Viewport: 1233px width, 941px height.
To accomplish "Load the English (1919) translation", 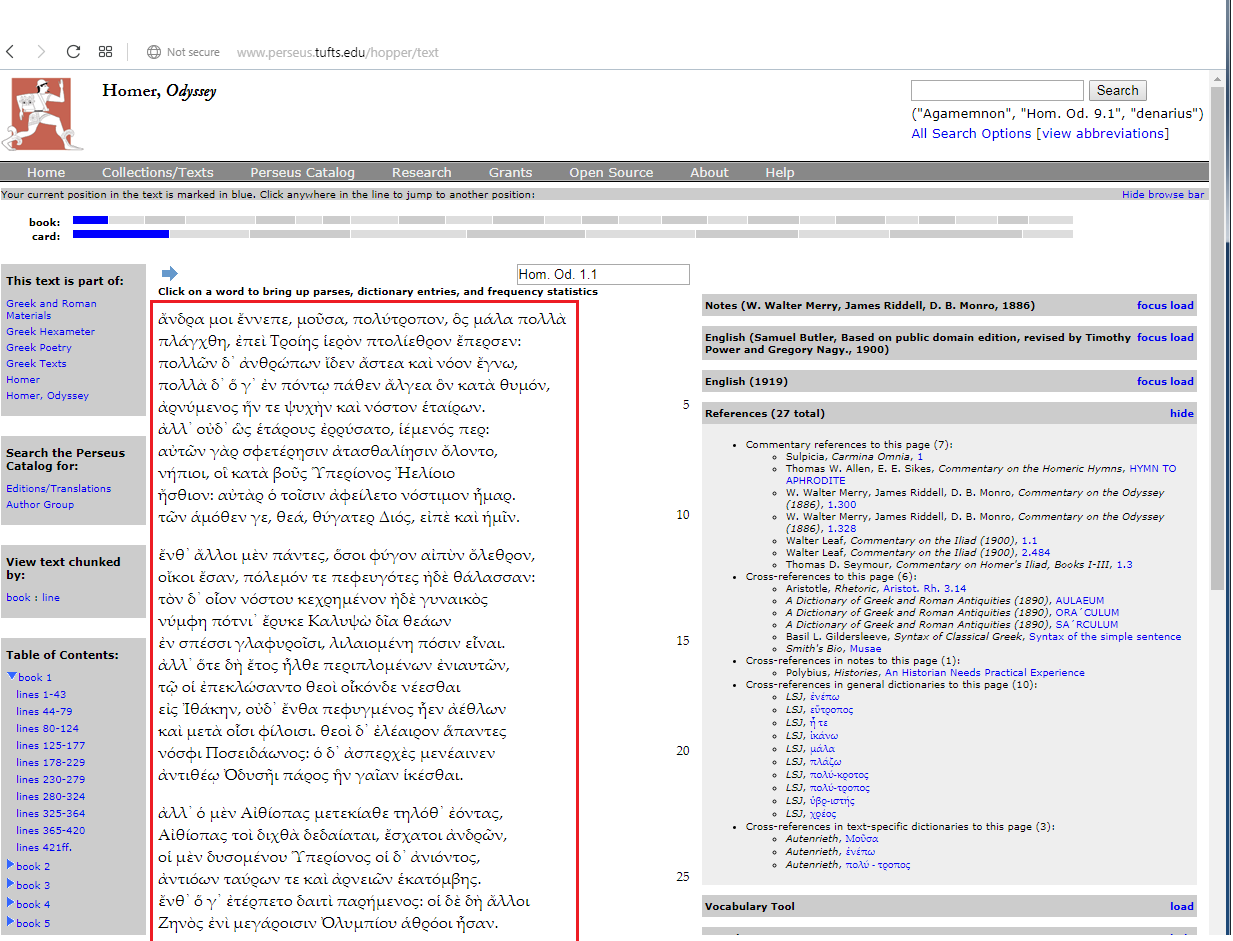I will click(1181, 381).
